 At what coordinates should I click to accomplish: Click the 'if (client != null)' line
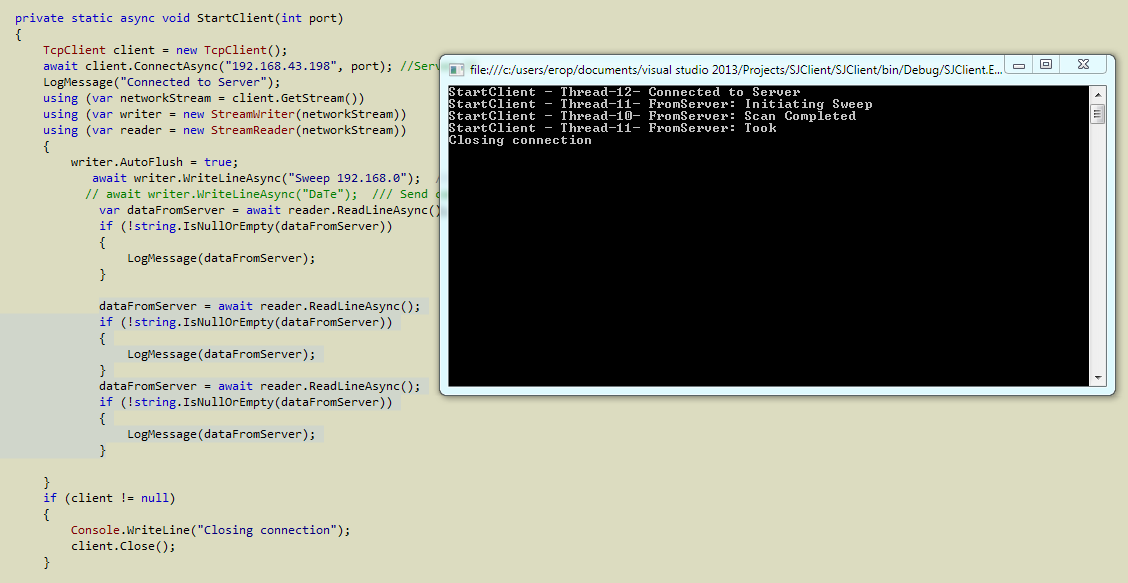click(109, 498)
